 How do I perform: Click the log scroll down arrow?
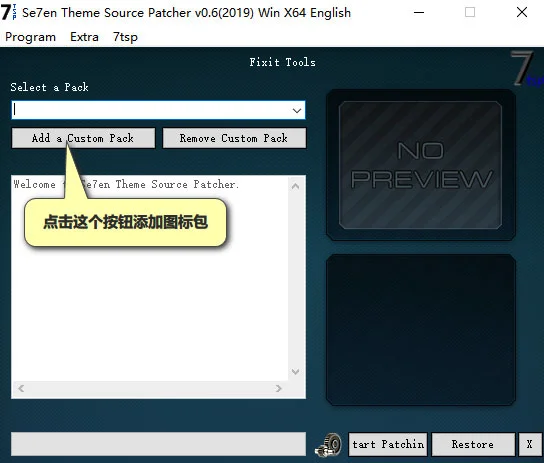pos(296,372)
